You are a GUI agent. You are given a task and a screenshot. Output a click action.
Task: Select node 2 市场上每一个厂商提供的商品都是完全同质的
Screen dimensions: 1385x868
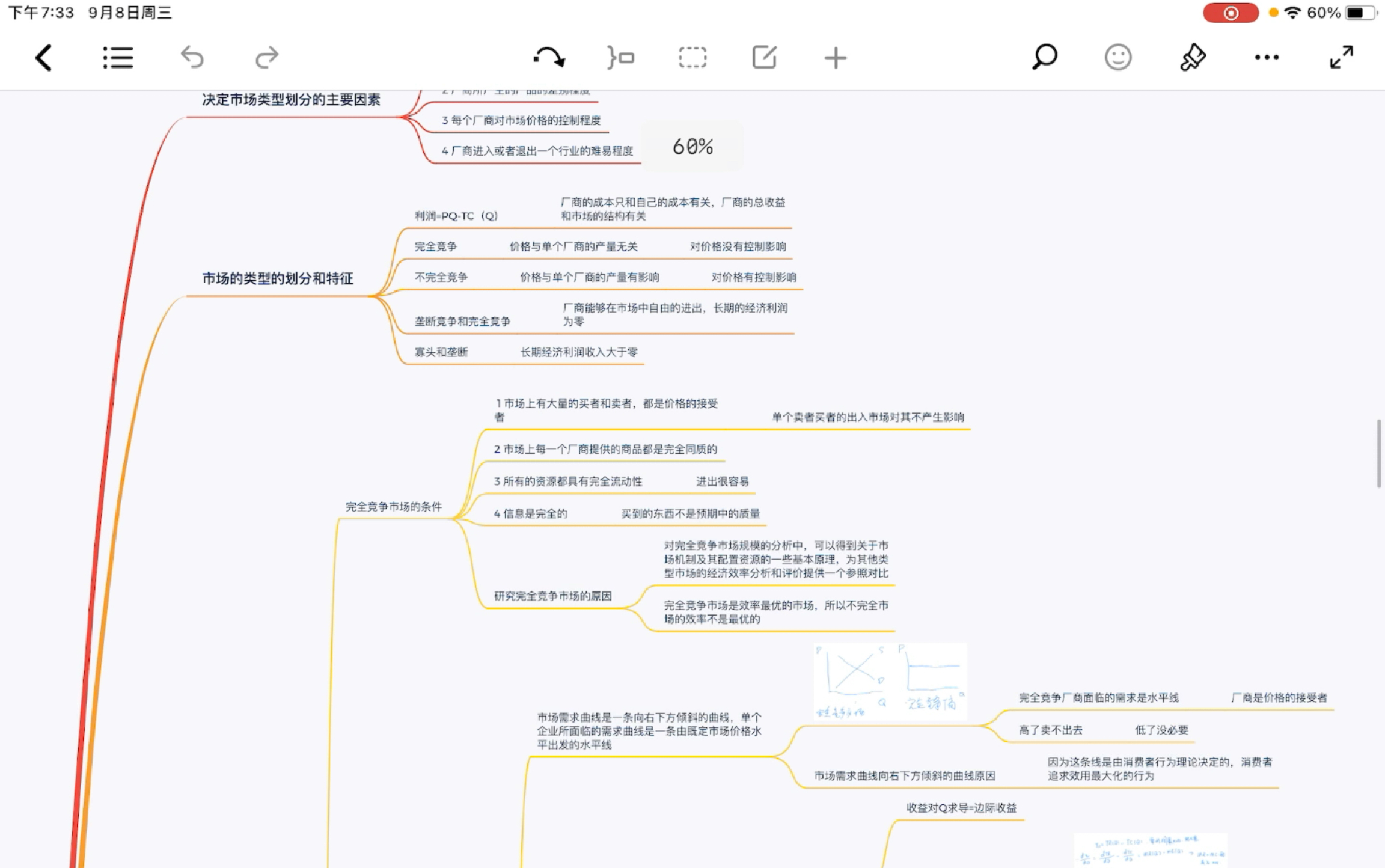point(605,449)
